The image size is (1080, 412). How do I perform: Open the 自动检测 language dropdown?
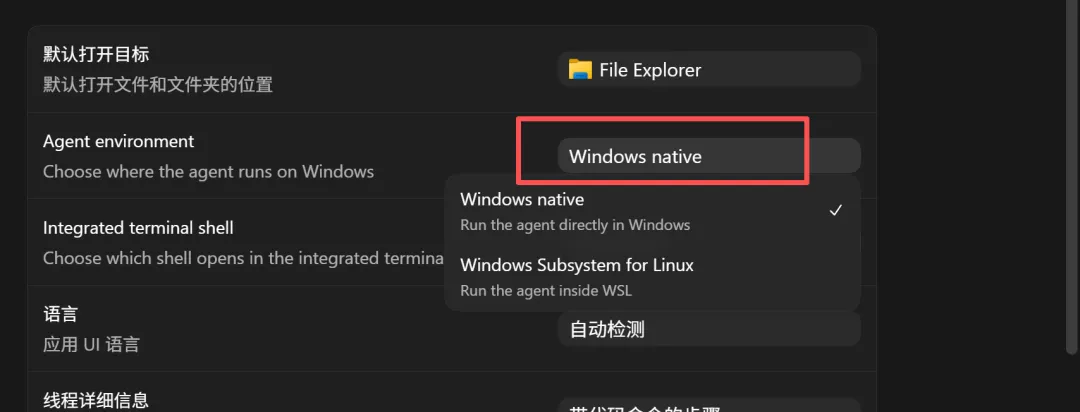pos(709,329)
